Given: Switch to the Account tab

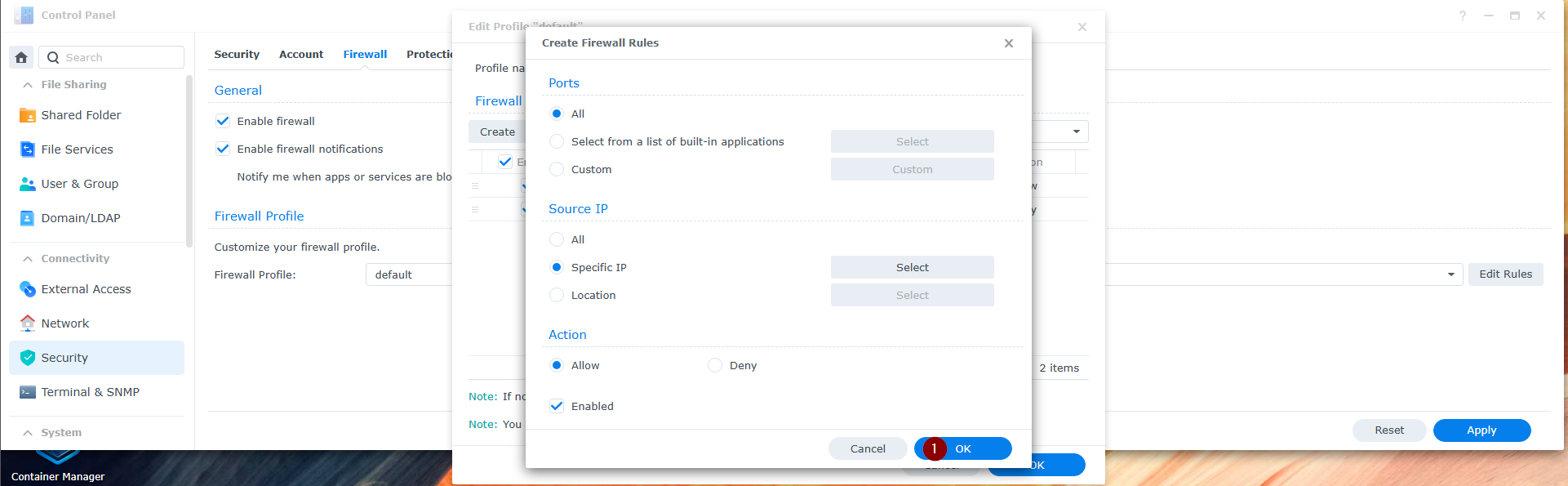Looking at the screenshot, I should (x=301, y=55).
